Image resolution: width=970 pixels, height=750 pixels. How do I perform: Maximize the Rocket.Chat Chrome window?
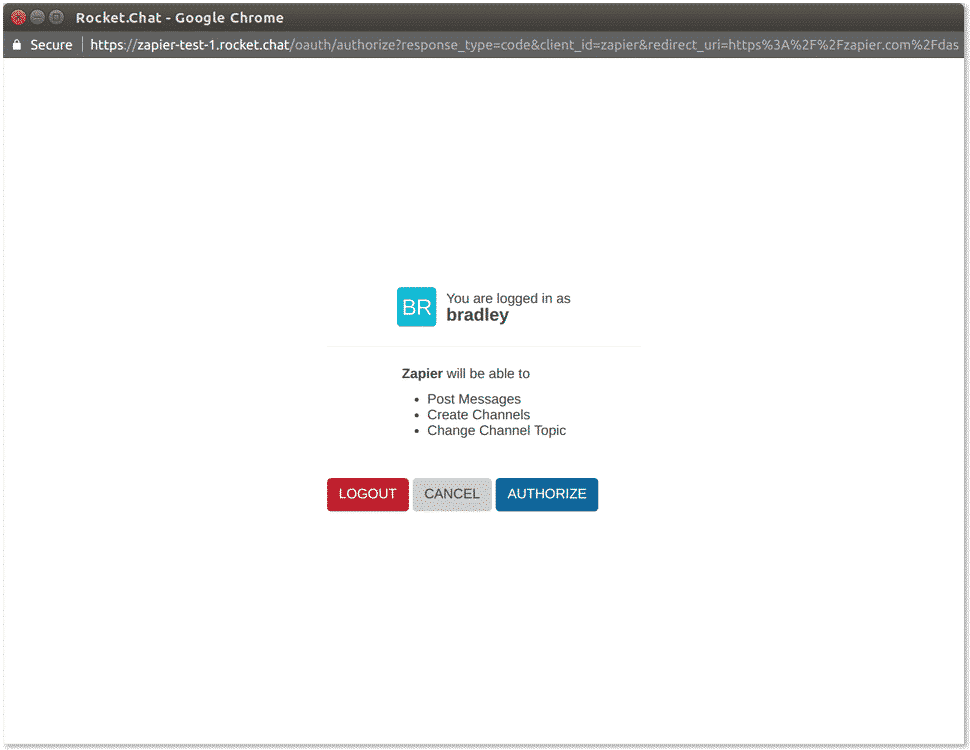click(56, 17)
